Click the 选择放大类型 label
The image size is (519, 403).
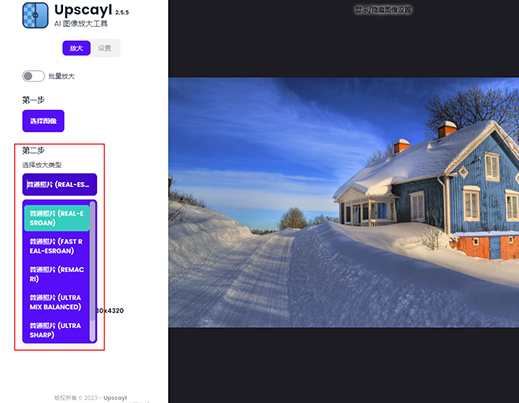pos(42,165)
